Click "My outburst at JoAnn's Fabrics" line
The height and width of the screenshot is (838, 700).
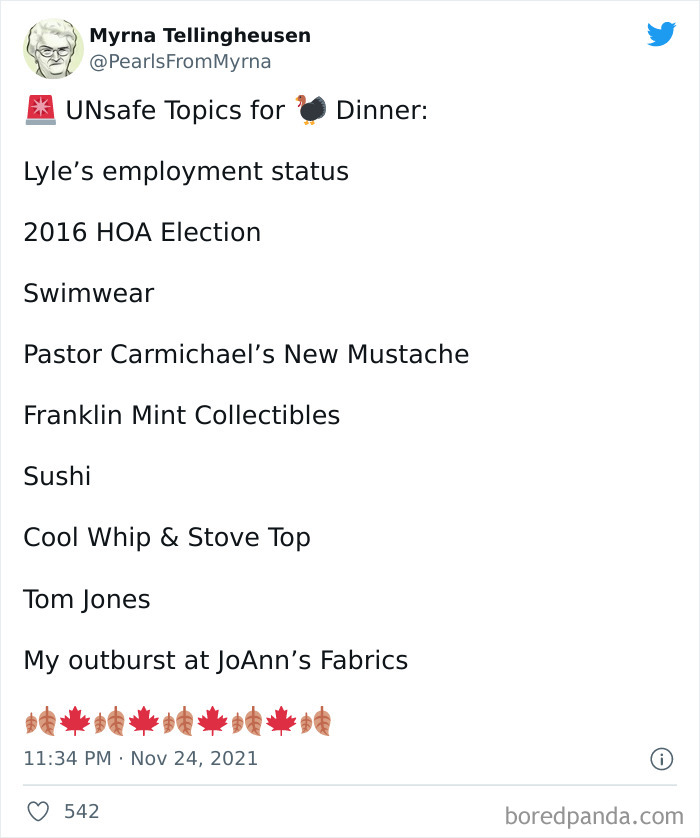coord(216,660)
